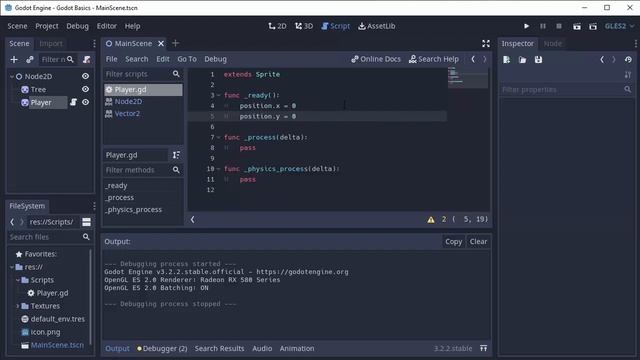640x360 pixels.
Task: Open the script editor File menu
Action: pos(111,59)
